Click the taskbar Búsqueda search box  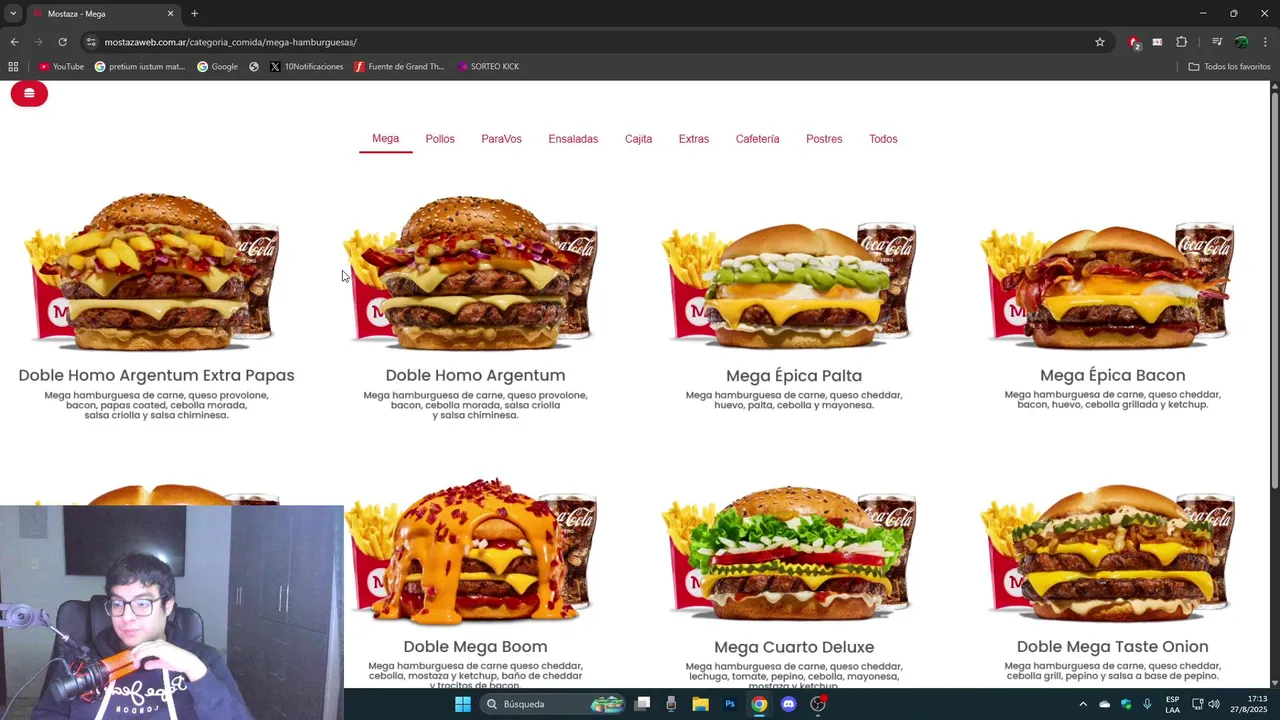click(x=553, y=704)
